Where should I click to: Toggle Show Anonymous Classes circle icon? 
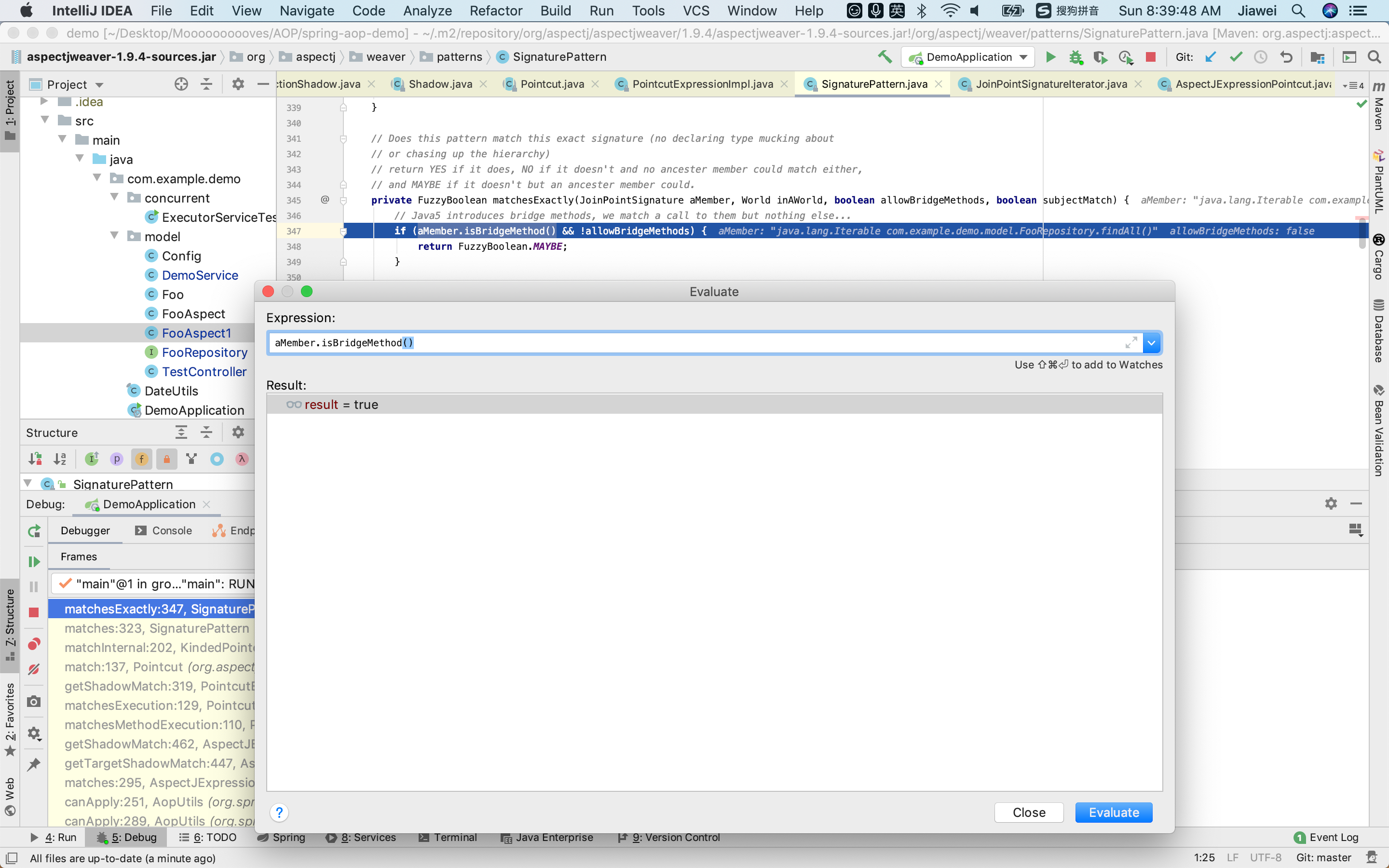(217, 459)
